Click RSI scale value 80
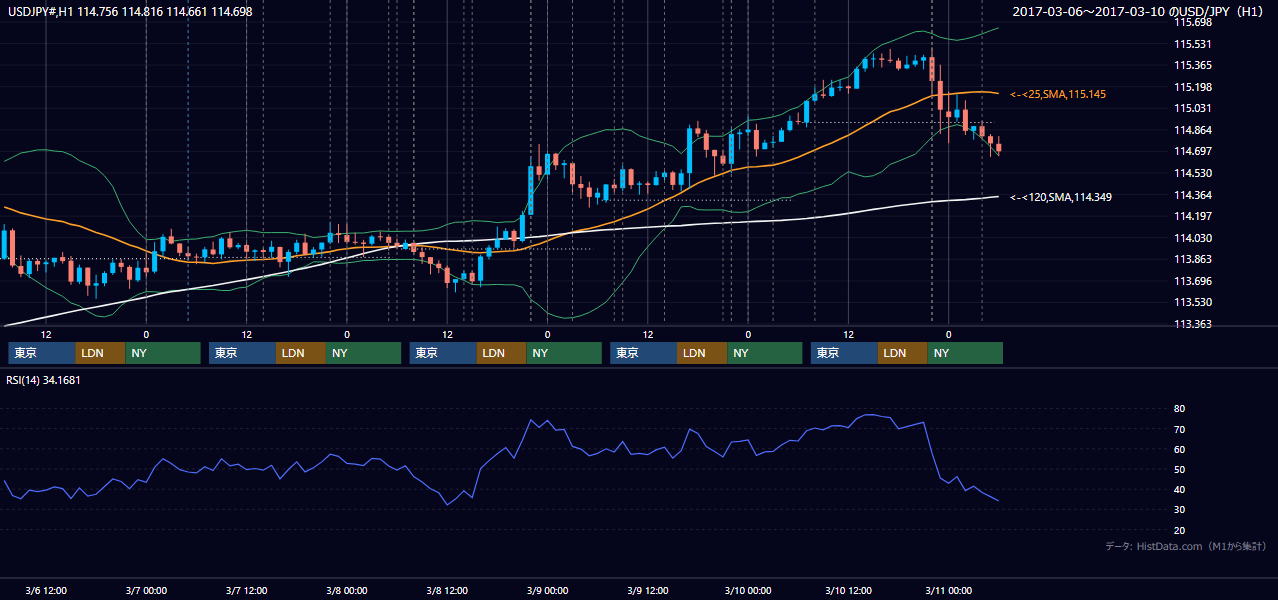1278x600 pixels. coord(1179,409)
